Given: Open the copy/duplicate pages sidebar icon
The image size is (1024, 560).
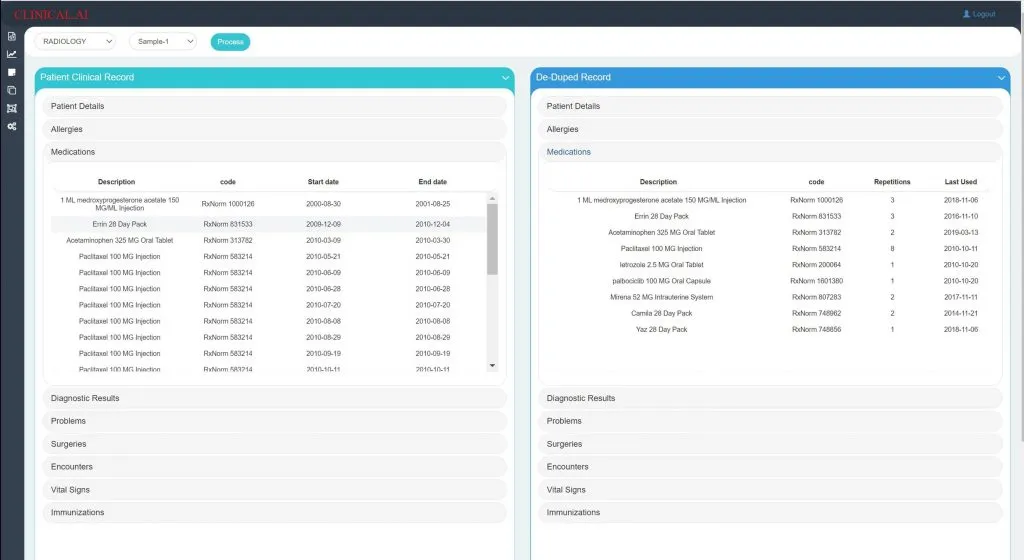Looking at the screenshot, I should (12, 90).
